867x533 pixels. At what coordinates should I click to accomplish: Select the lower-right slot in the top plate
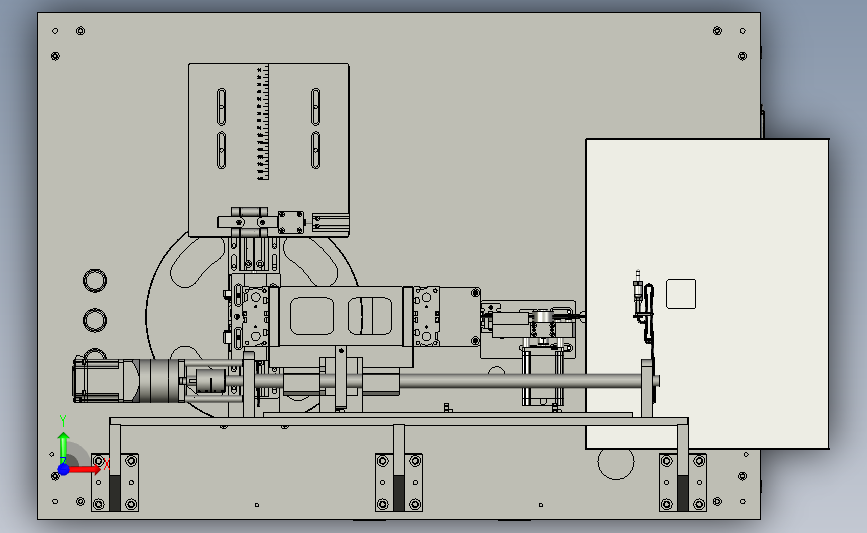(x=315, y=150)
